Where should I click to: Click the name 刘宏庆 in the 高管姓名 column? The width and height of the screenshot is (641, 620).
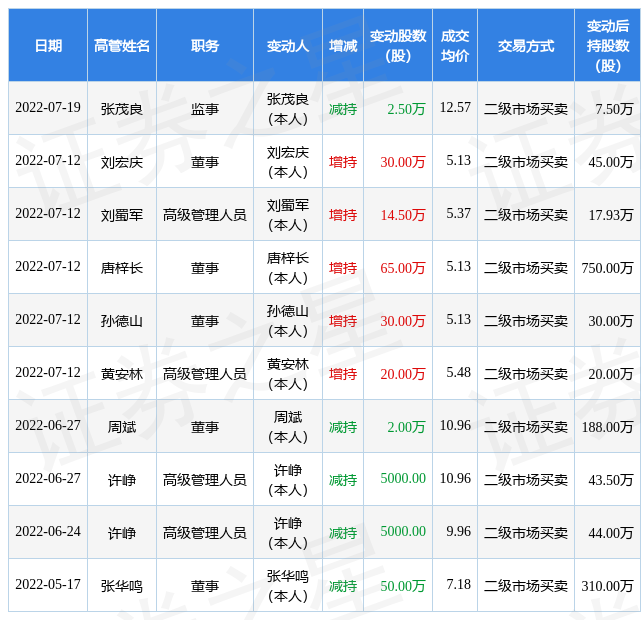pyautogui.click(x=122, y=162)
